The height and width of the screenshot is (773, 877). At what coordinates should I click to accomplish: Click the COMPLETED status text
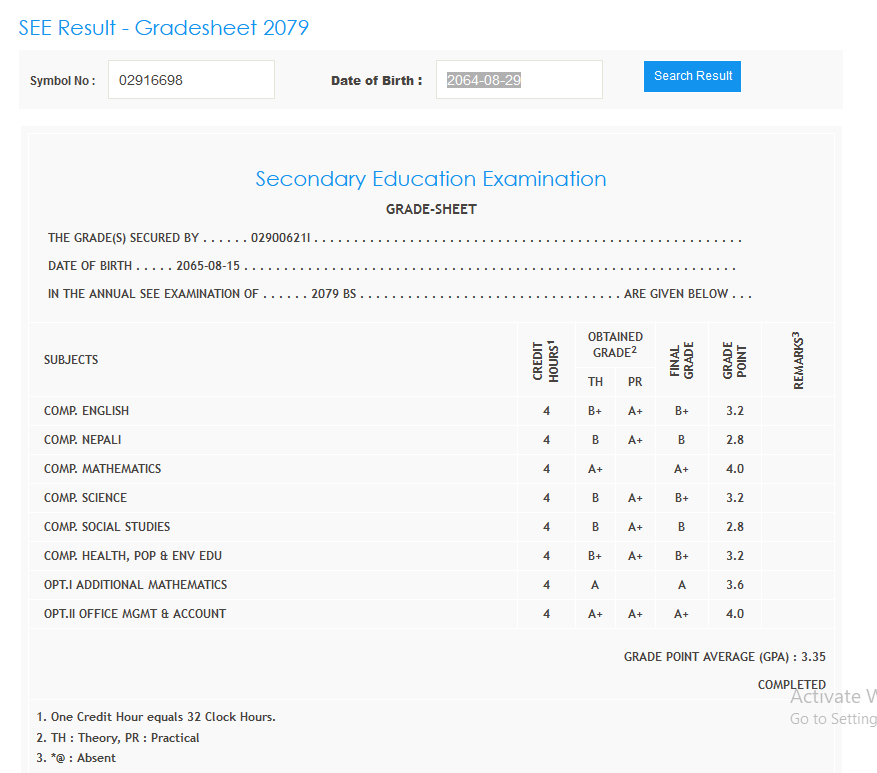coord(791,685)
